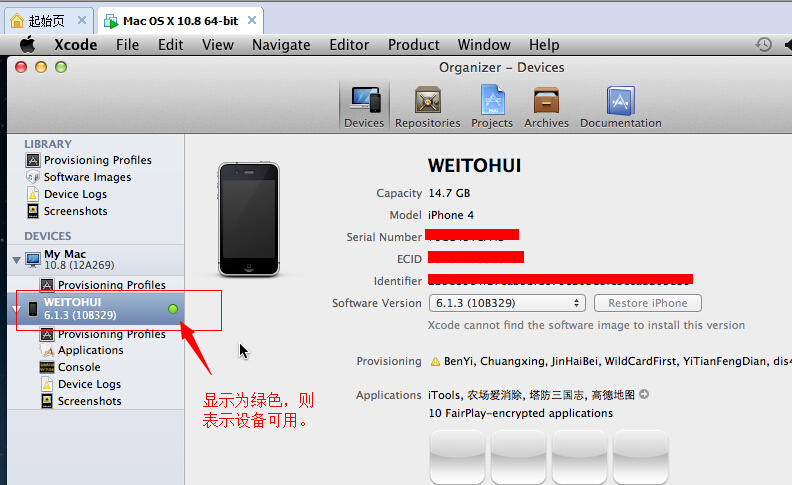
Task: Open the Xcode menu
Action: tap(76, 45)
